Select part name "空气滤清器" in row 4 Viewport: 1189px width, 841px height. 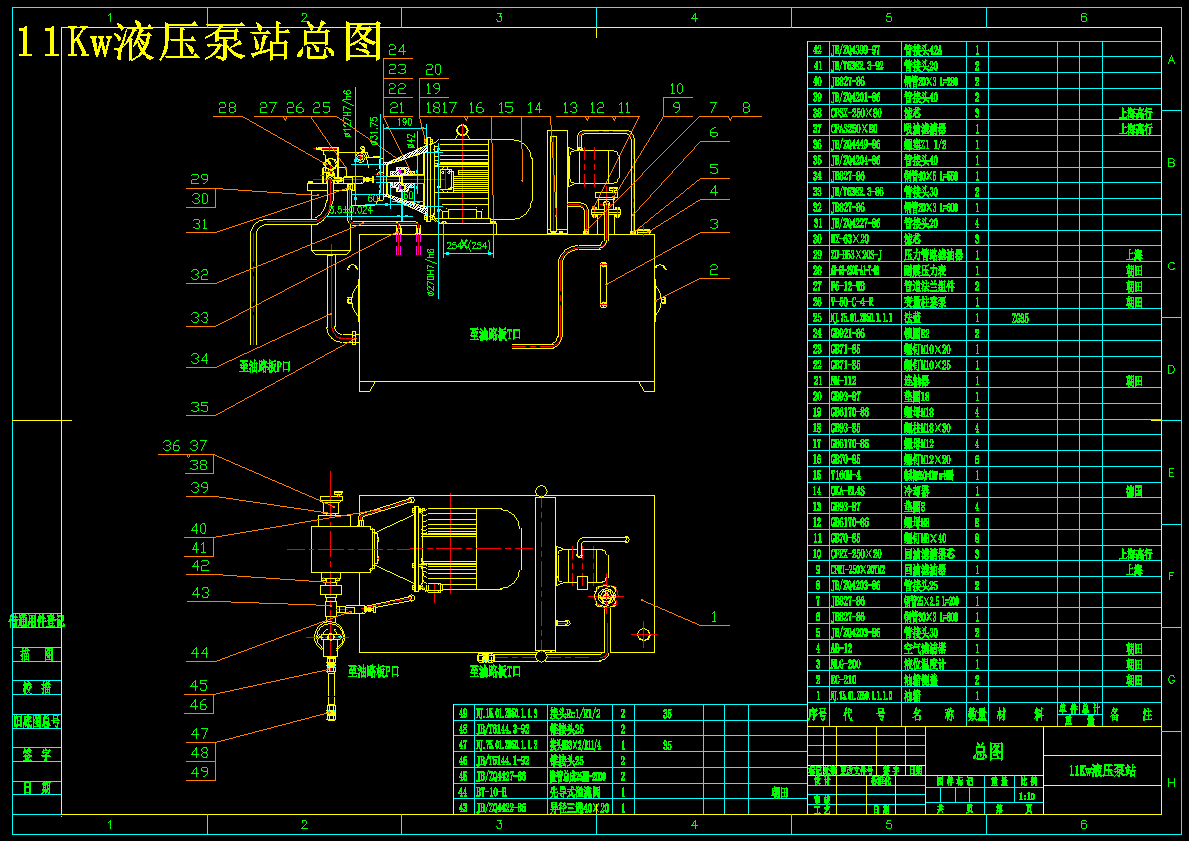pyautogui.click(x=925, y=648)
